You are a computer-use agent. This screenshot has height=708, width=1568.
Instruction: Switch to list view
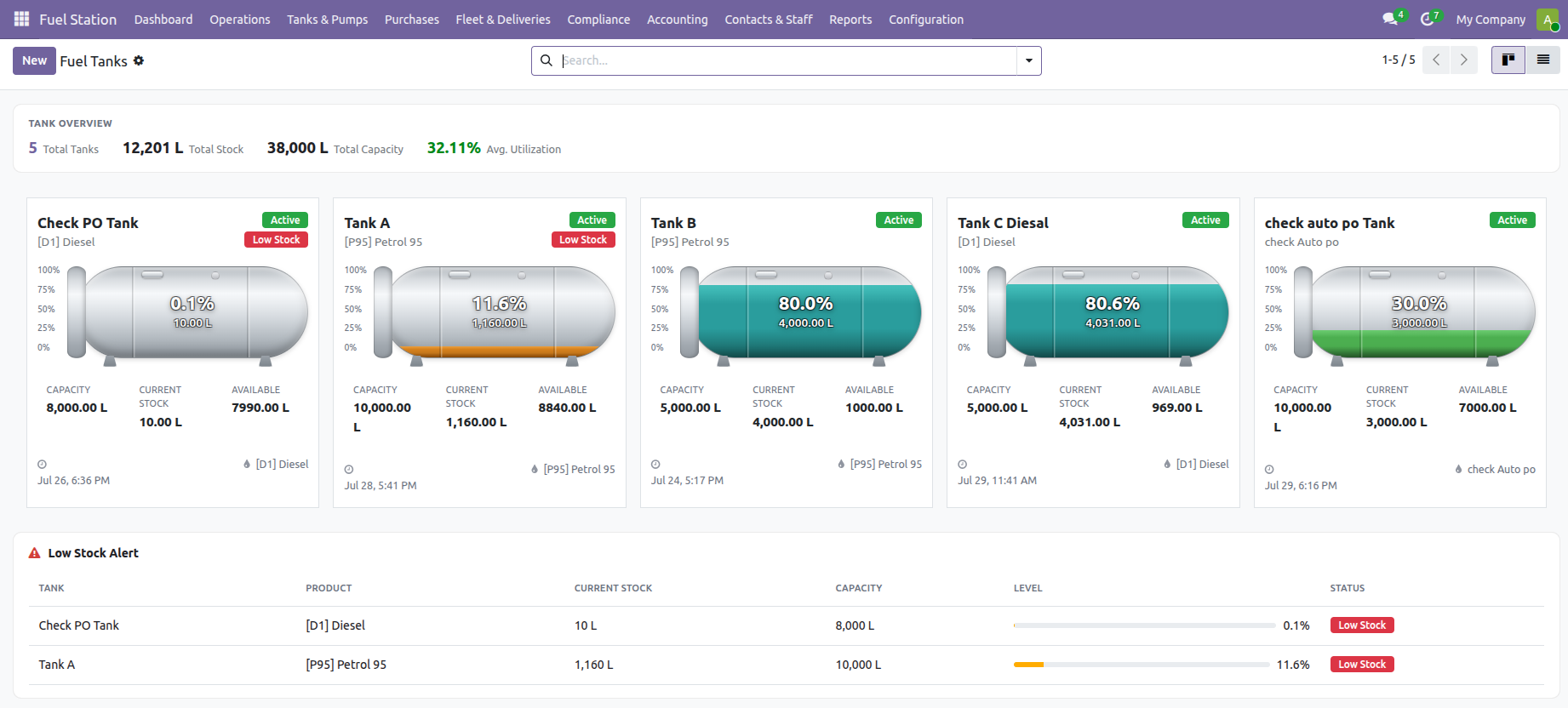pyautogui.click(x=1542, y=60)
